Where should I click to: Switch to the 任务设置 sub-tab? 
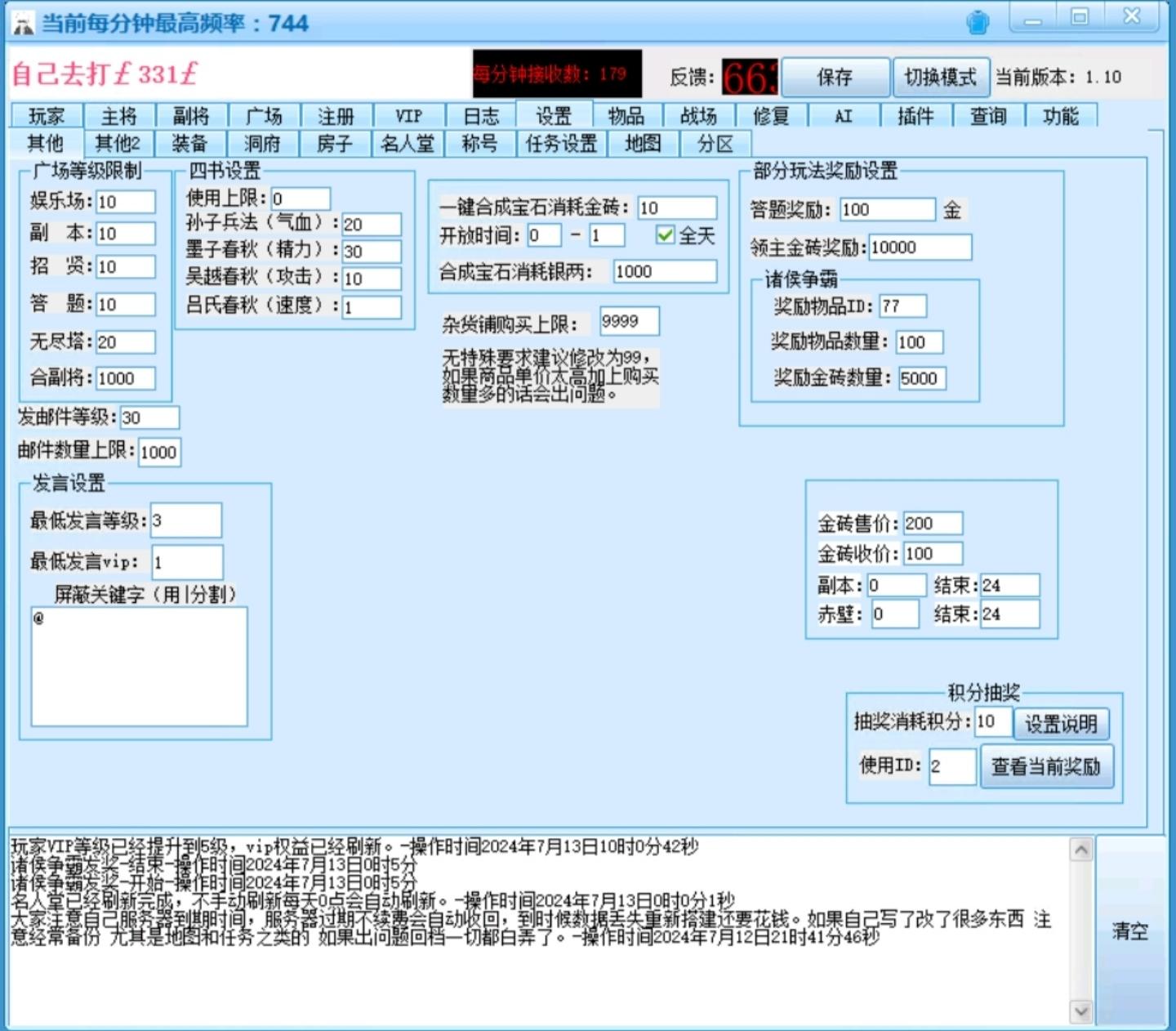coord(561,144)
